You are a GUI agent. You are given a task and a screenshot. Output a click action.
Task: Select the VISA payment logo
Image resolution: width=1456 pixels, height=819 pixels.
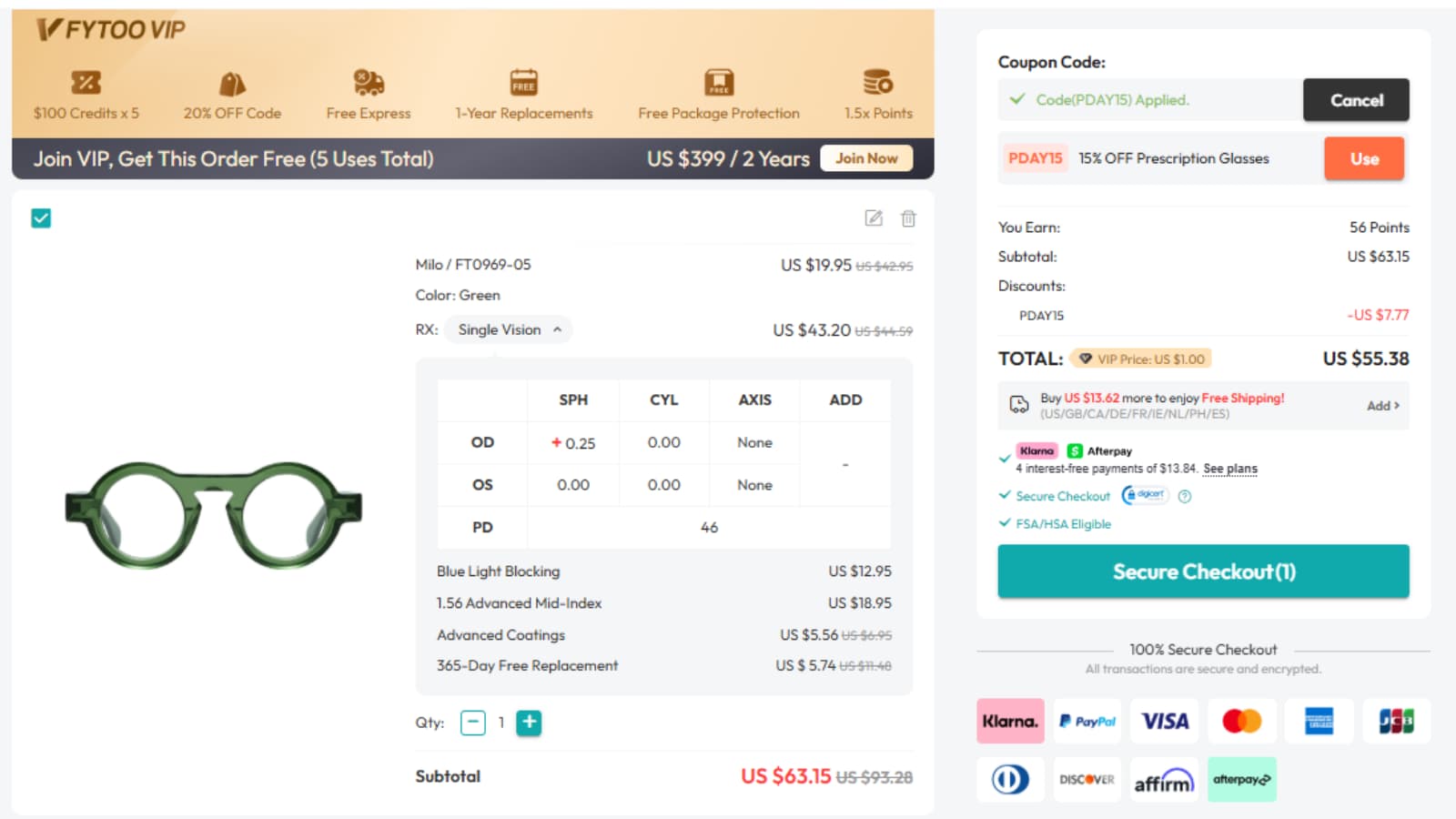pyautogui.click(x=1165, y=721)
